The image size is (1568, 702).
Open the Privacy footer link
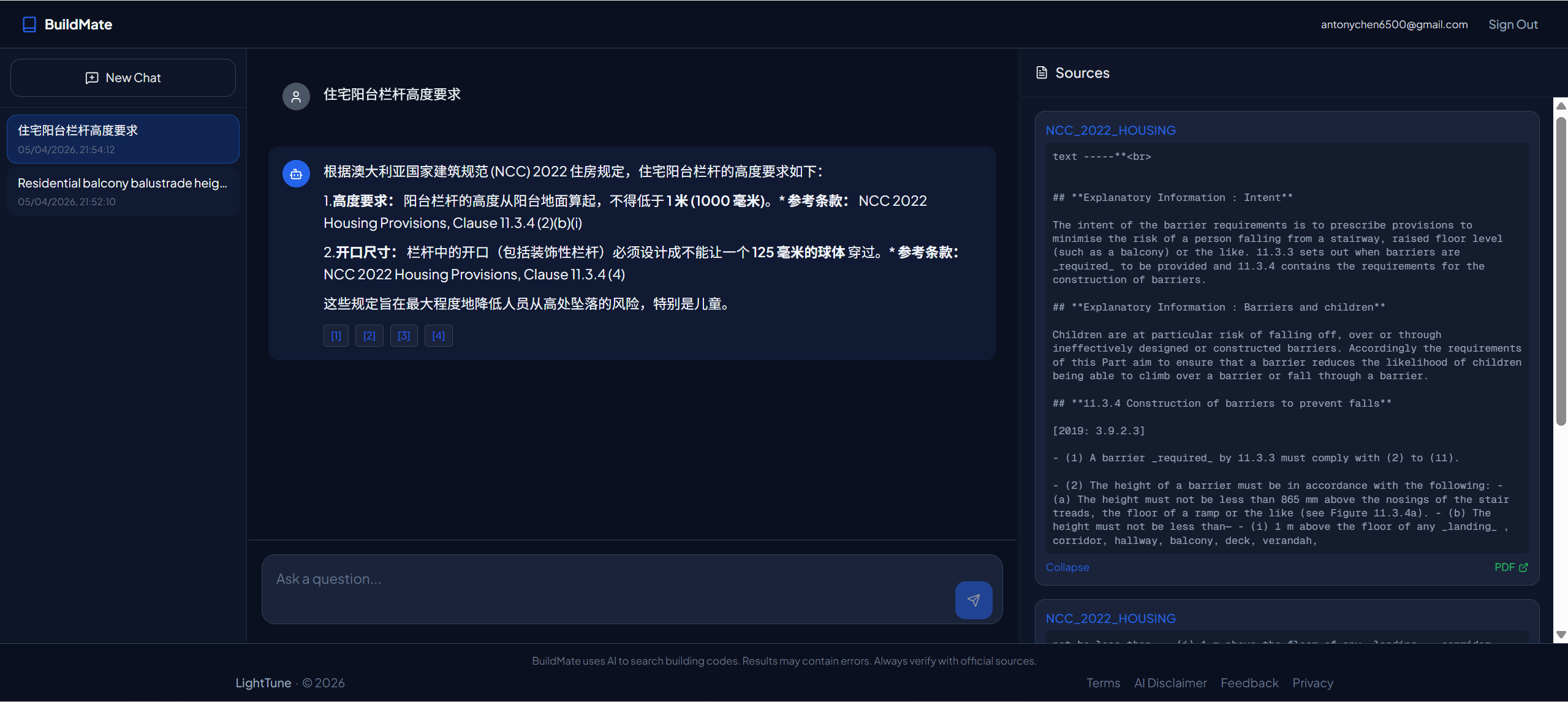point(1312,683)
